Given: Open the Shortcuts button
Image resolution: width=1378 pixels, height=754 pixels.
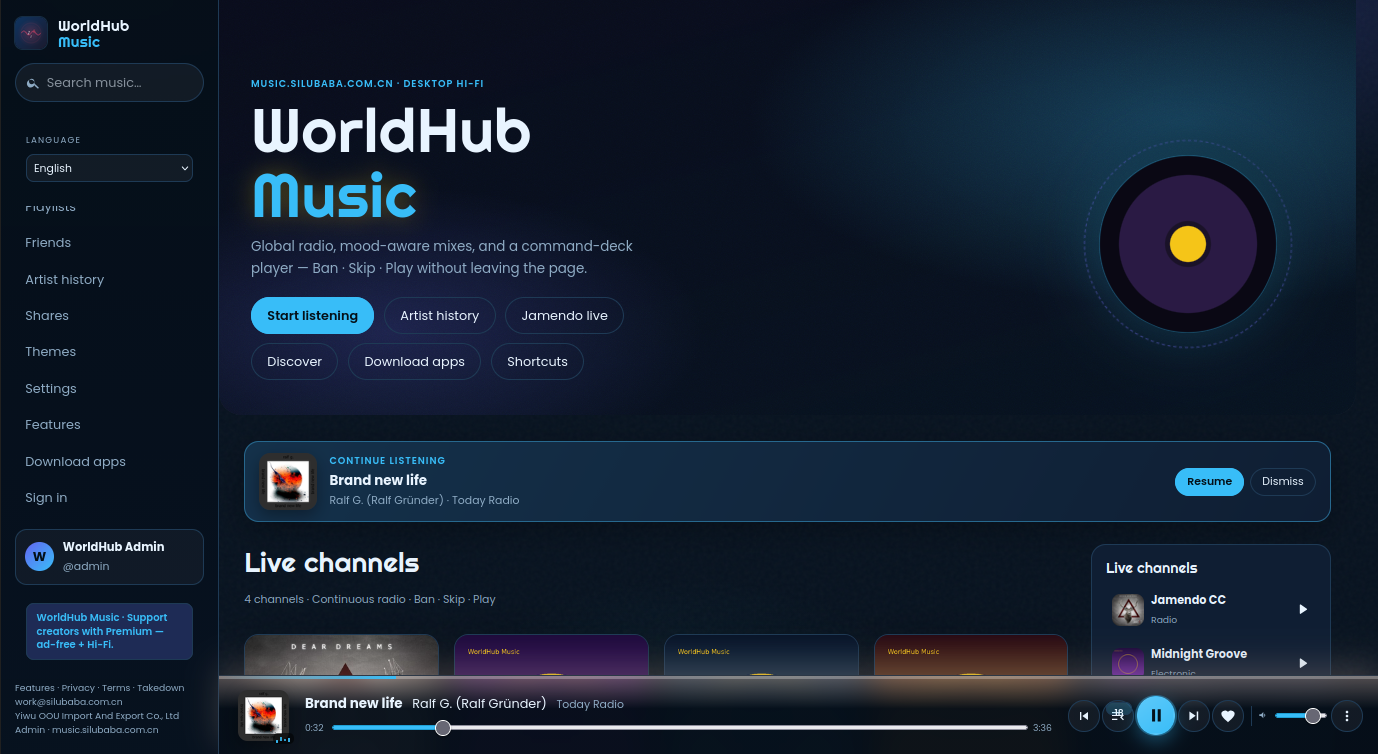Looking at the screenshot, I should pyautogui.click(x=537, y=361).
